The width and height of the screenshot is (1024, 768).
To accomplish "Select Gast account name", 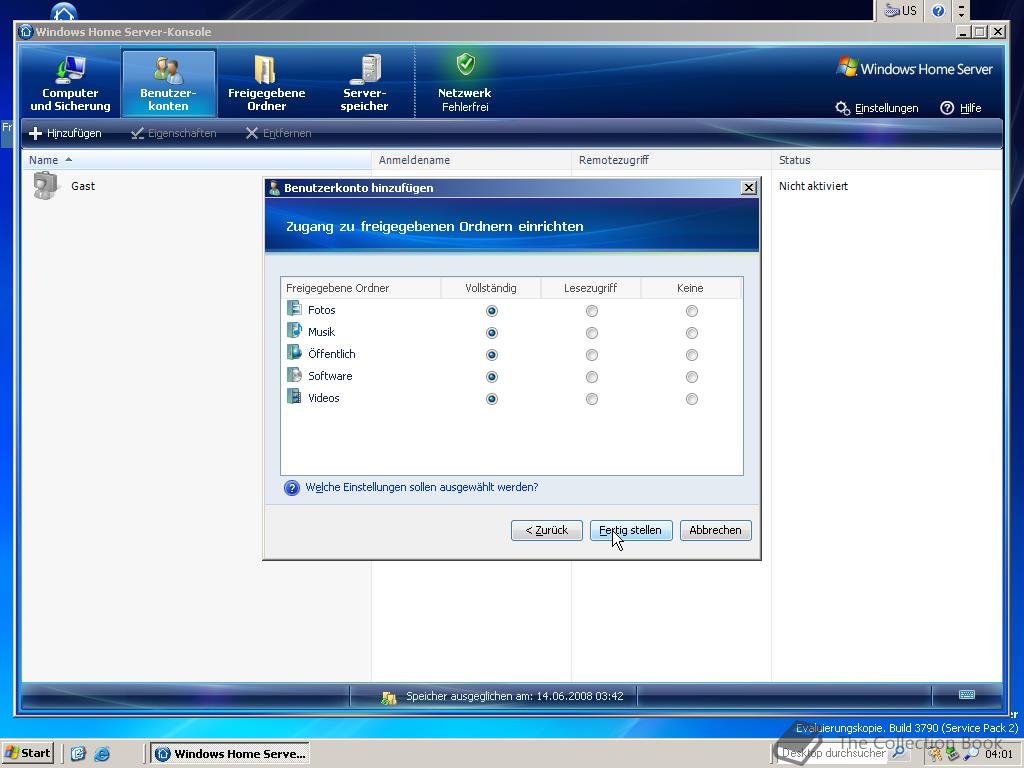I will pos(83,186).
